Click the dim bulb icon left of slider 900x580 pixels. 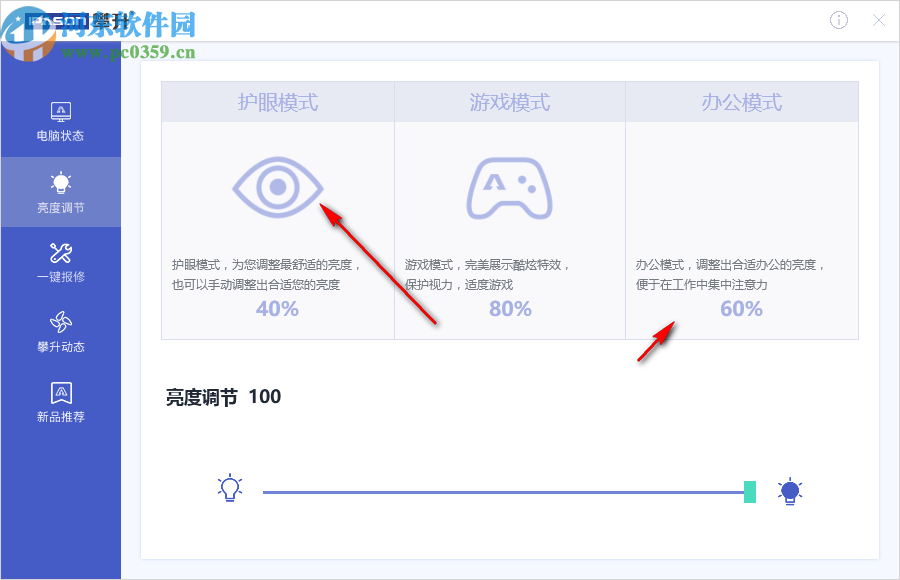pyautogui.click(x=230, y=490)
